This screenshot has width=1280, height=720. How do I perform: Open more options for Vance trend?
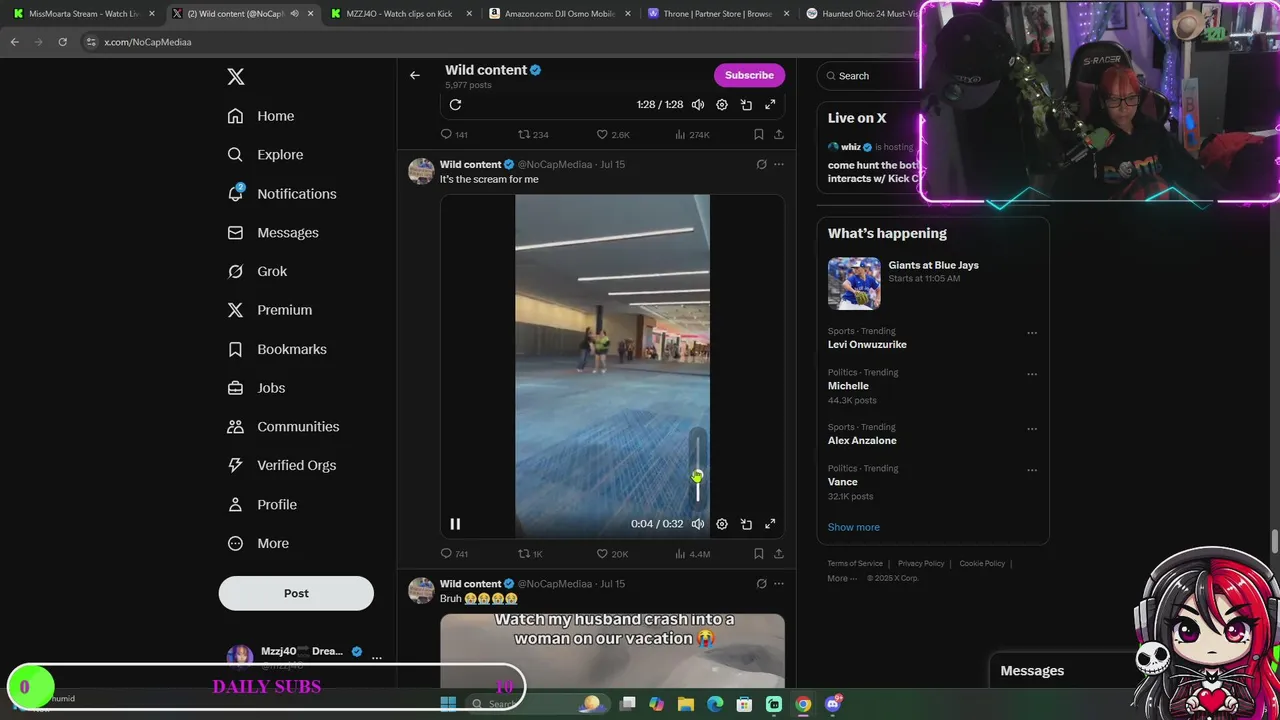point(1032,470)
